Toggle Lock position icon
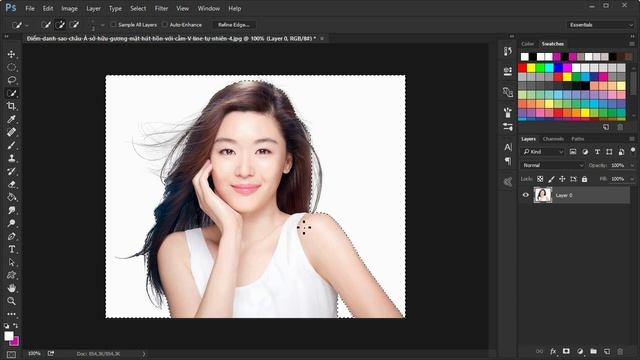This screenshot has width=640, height=360. pyautogui.click(x=562, y=179)
